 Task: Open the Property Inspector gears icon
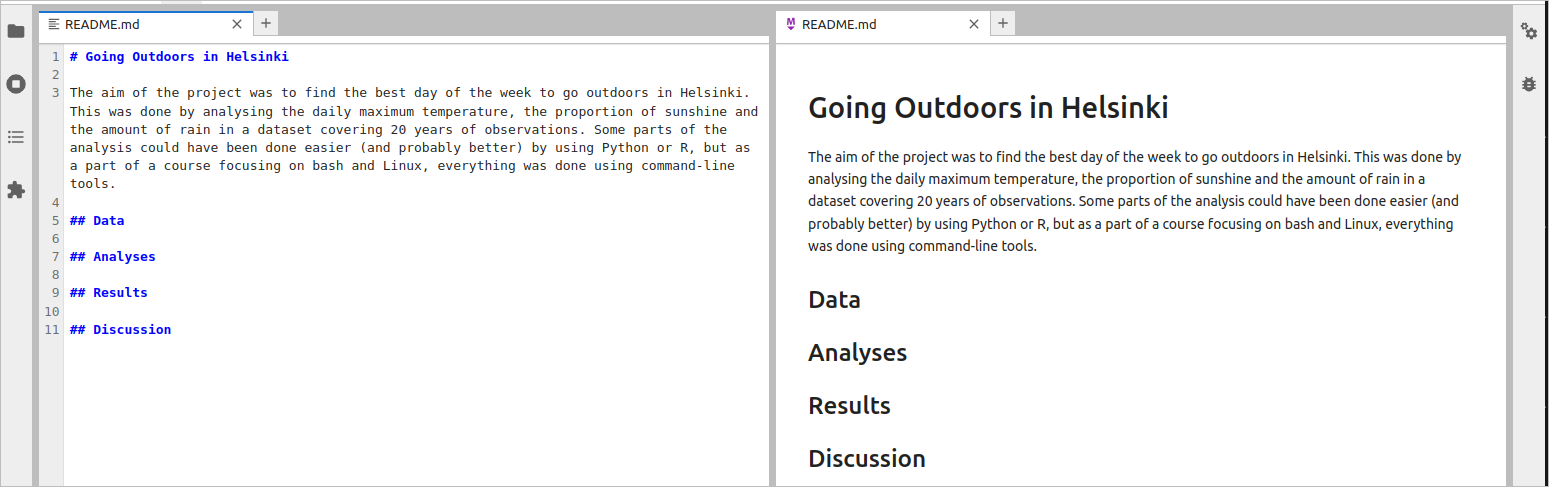tap(1529, 31)
